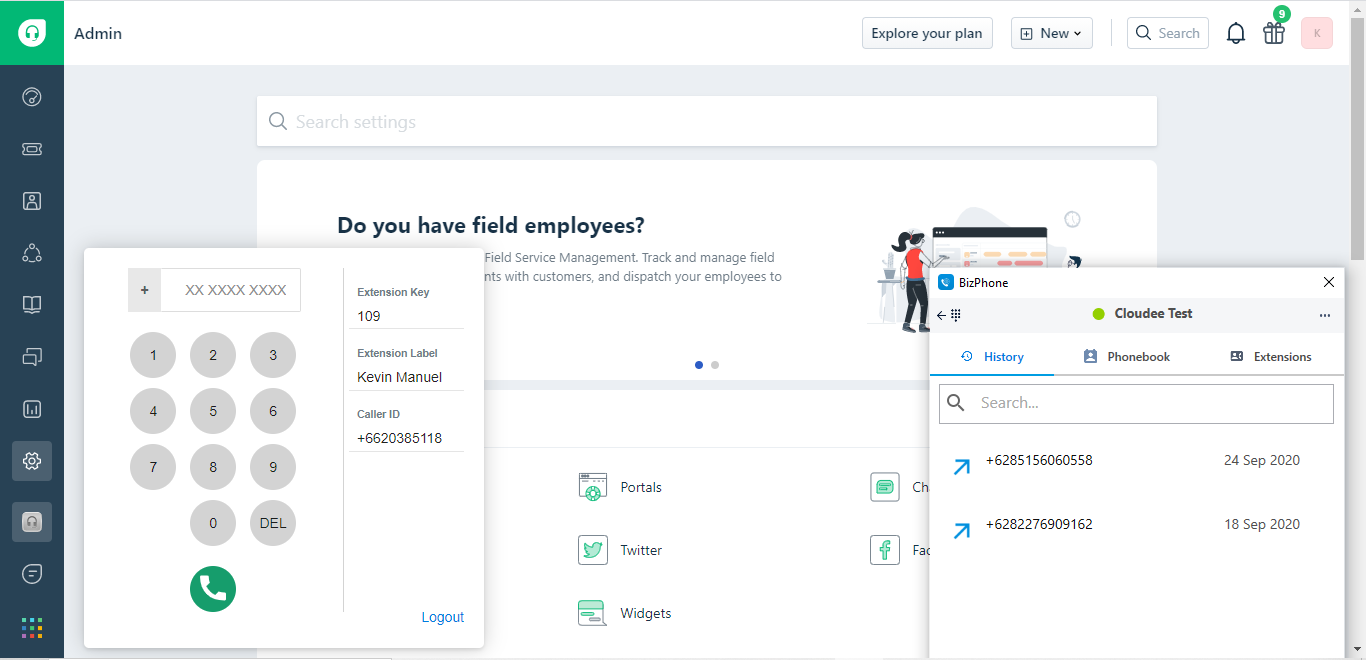Open the dashboard compass icon in sidebar
Viewport: 1366px width, 660px height.
(31, 96)
